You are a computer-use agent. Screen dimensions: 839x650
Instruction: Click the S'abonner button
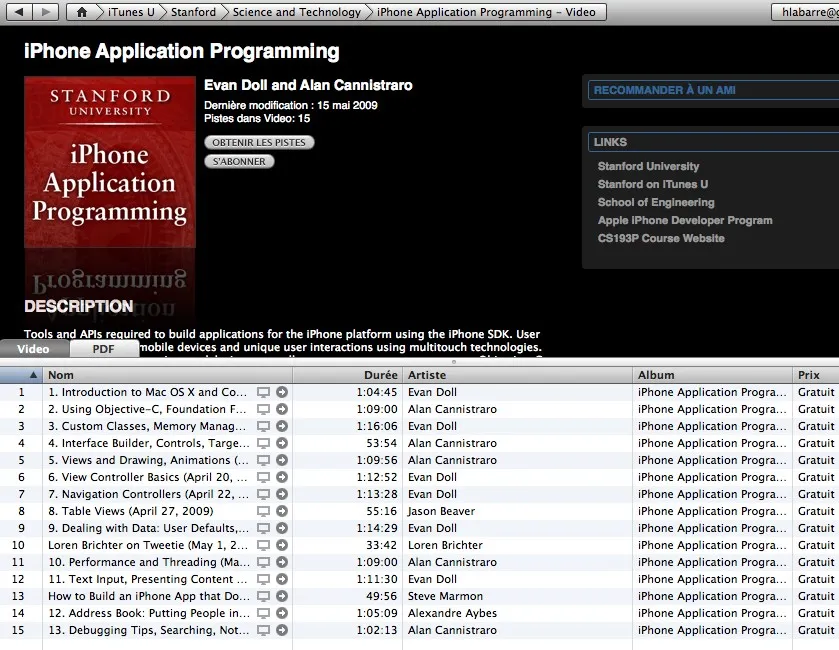pyautogui.click(x=239, y=162)
